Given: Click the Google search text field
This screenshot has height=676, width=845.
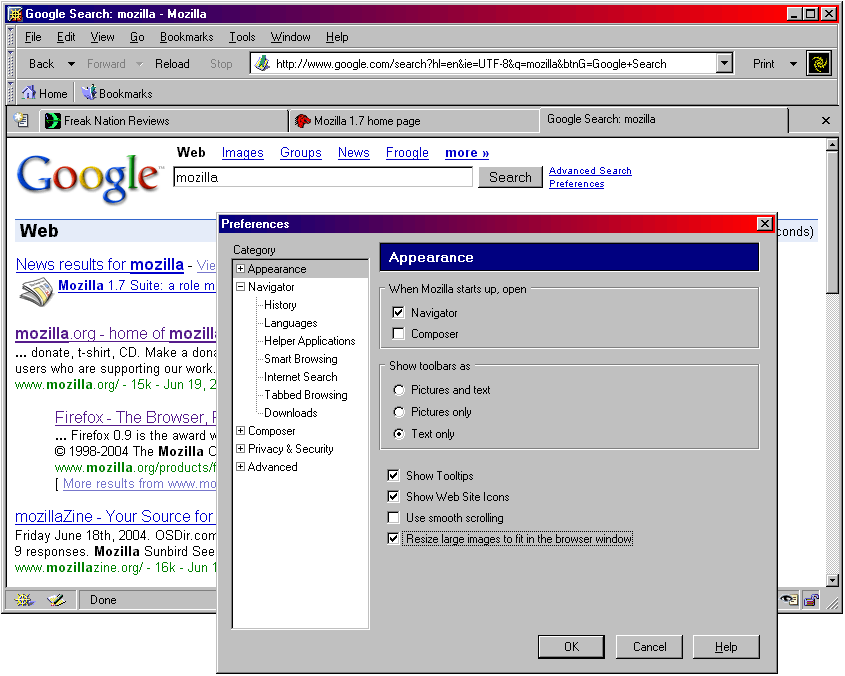Looking at the screenshot, I should coord(322,177).
